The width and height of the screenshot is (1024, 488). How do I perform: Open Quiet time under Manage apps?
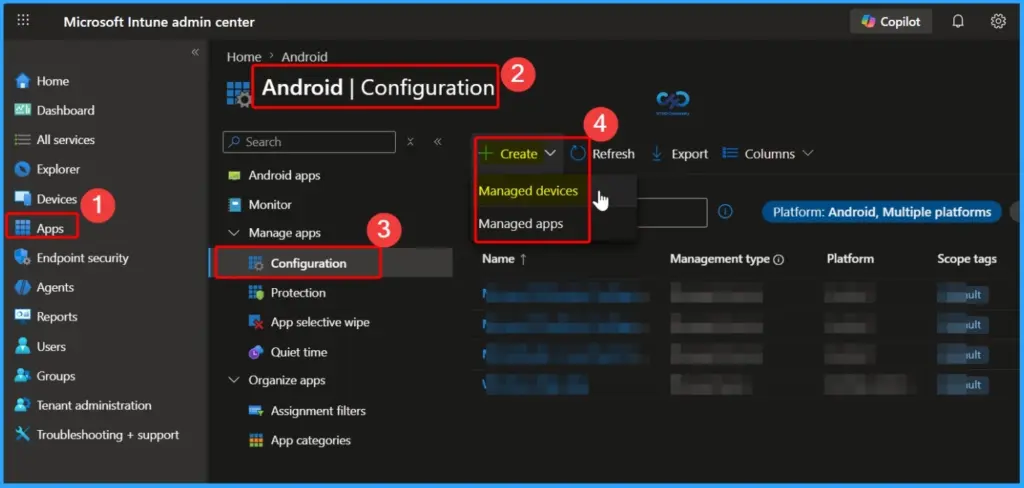point(299,352)
